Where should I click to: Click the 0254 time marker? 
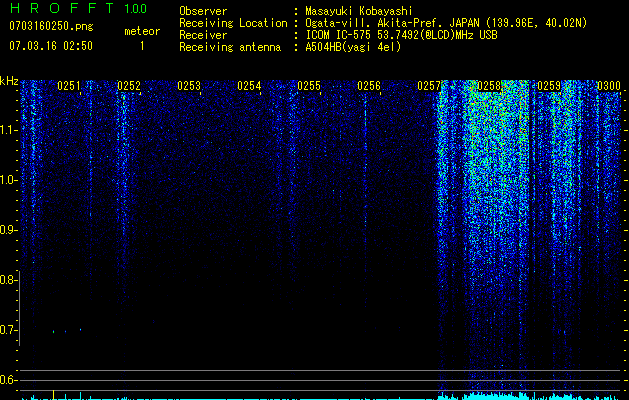click(x=249, y=86)
